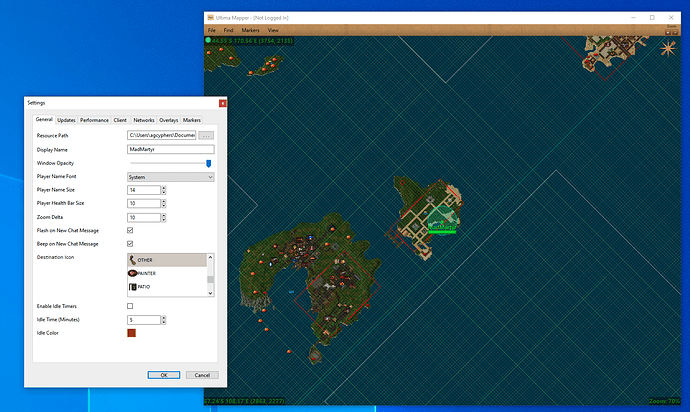Image resolution: width=690 pixels, height=412 pixels.
Task: Select the PATIO destination icon entry
Action: (x=167, y=287)
